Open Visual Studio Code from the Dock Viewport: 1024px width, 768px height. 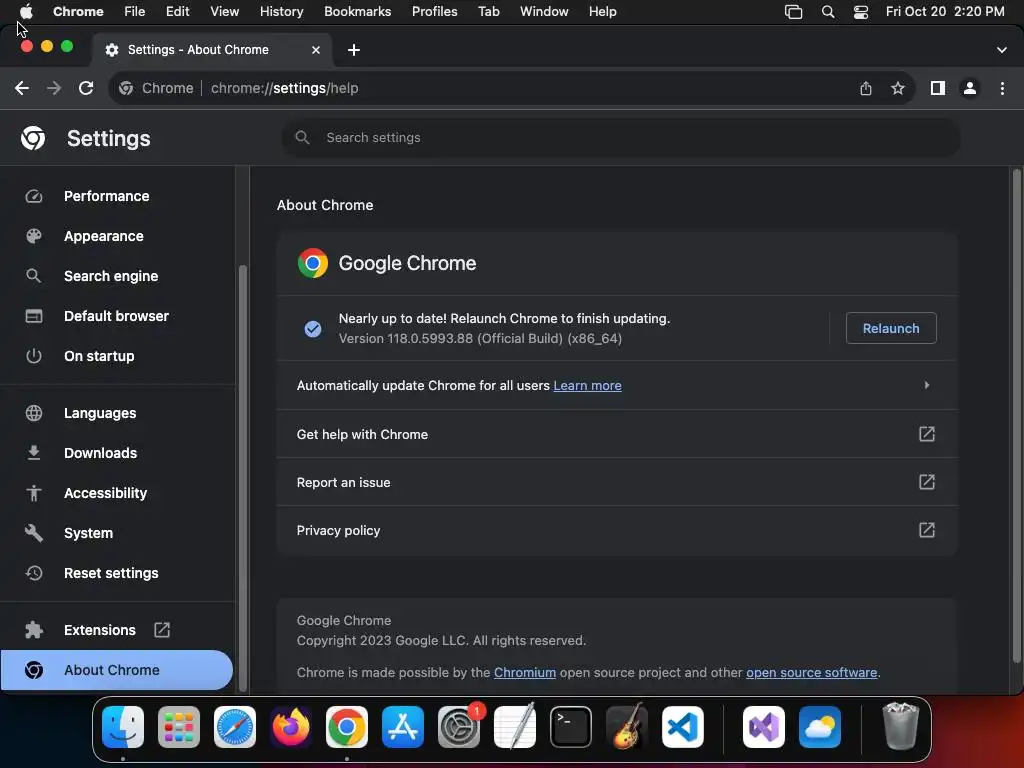[682, 726]
